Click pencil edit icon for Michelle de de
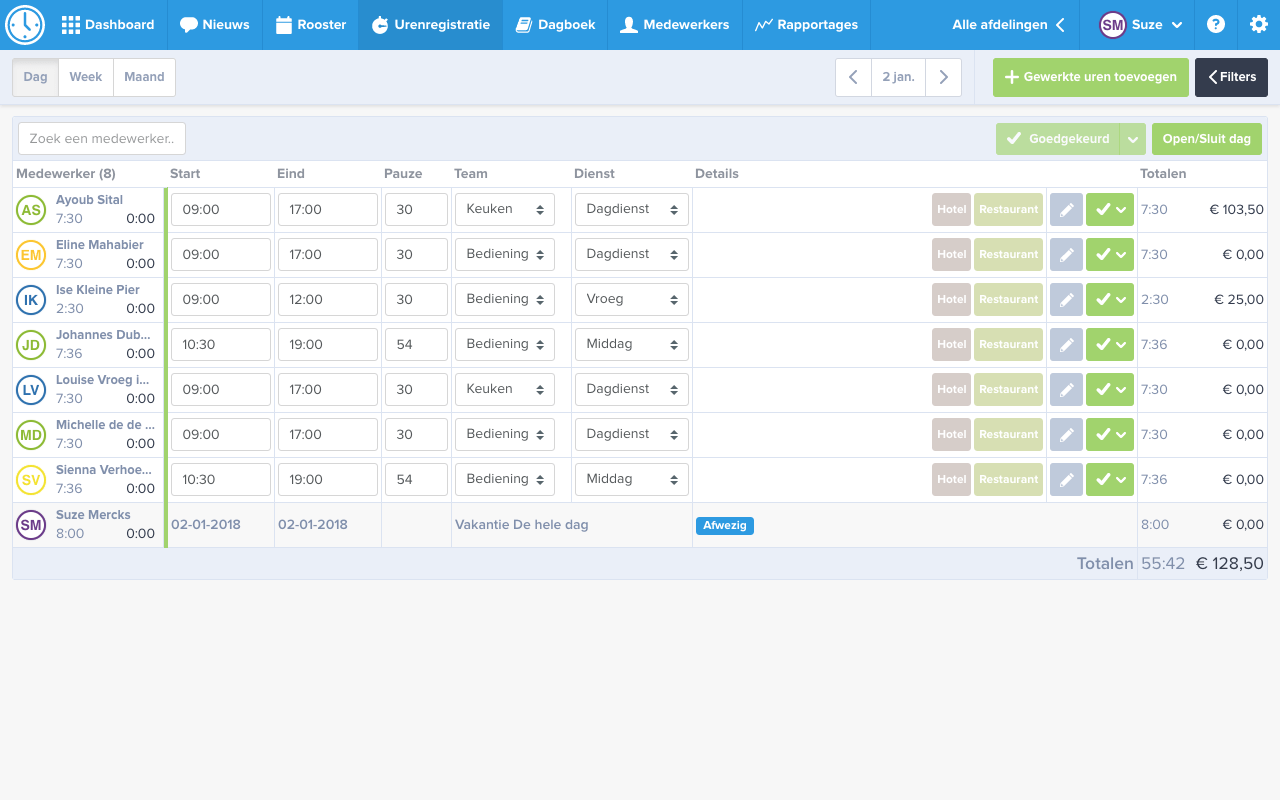The width and height of the screenshot is (1280, 800). (1066, 435)
